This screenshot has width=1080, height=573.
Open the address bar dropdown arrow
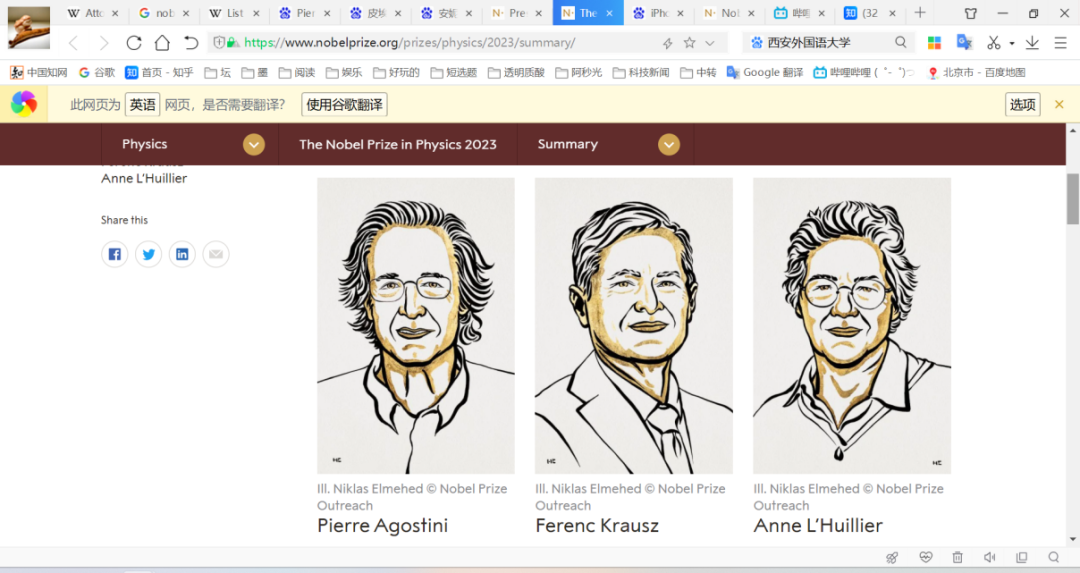pos(710,43)
